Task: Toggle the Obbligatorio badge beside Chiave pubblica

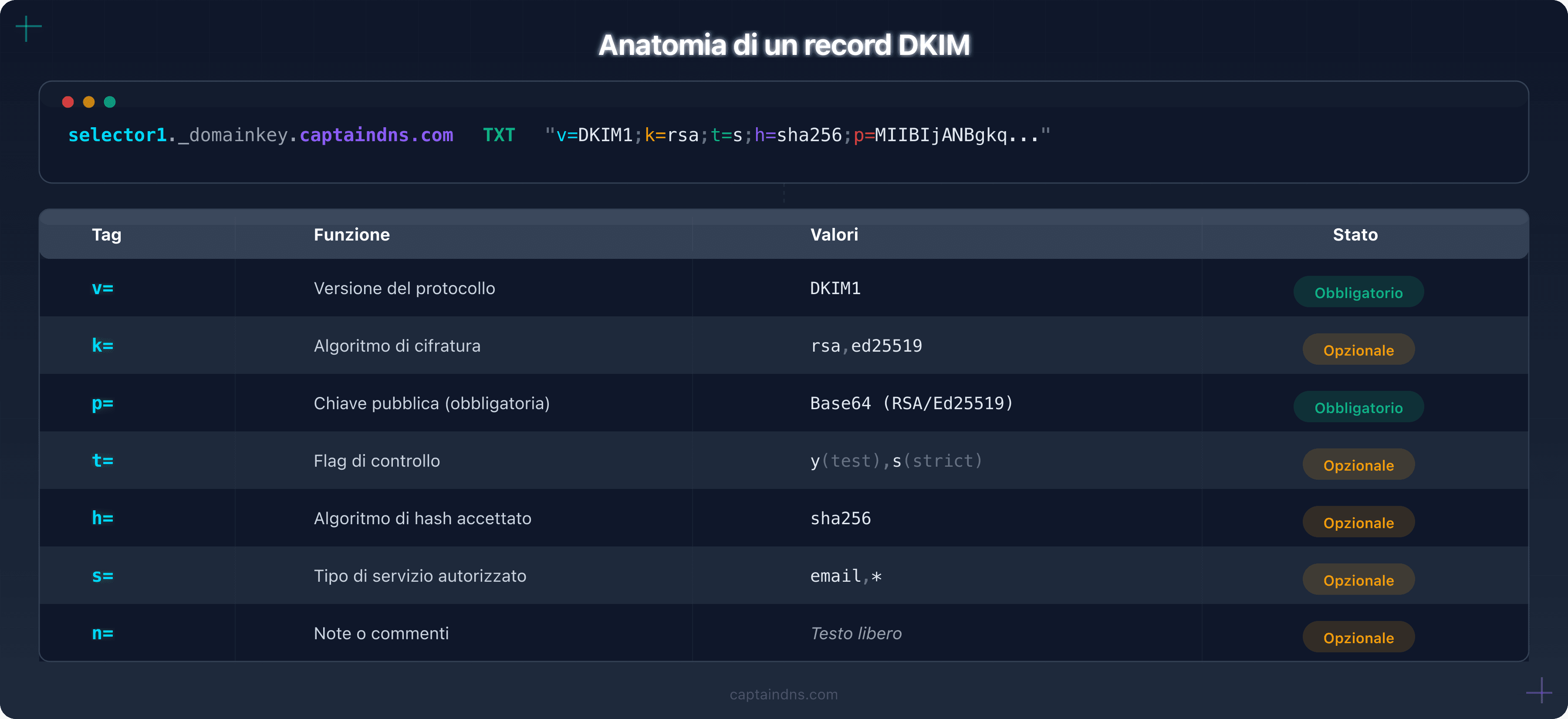Action: pos(1358,407)
